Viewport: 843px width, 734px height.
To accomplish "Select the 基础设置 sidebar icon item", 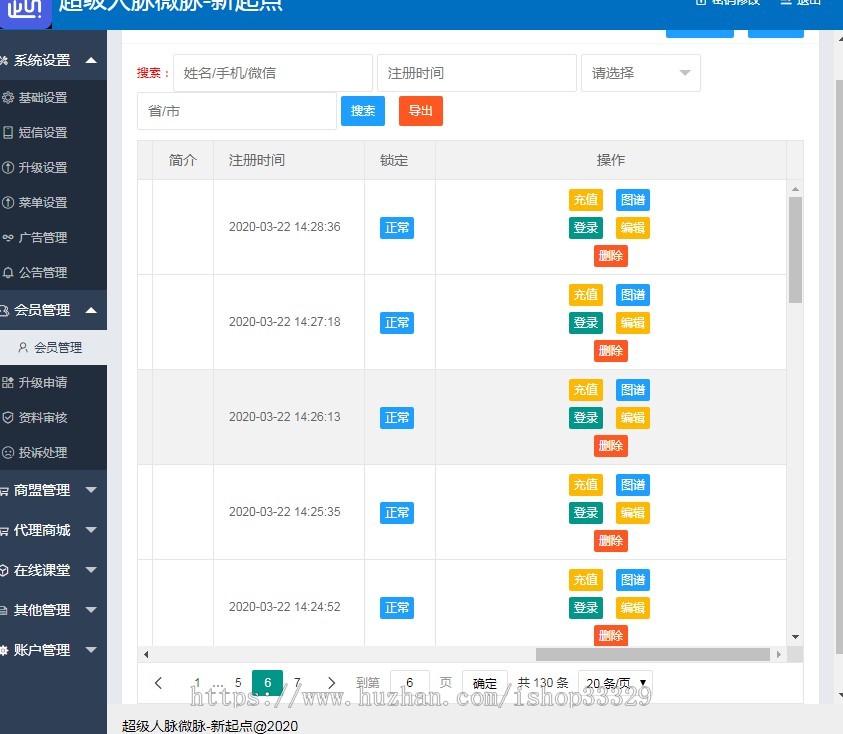I will click(x=45, y=97).
